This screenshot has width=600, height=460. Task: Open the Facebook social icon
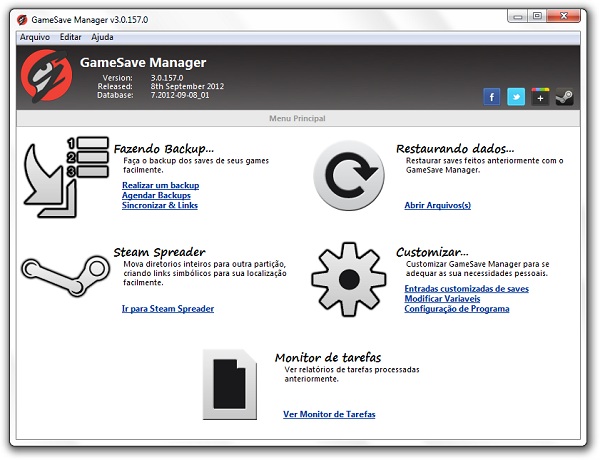tap(492, 97)
